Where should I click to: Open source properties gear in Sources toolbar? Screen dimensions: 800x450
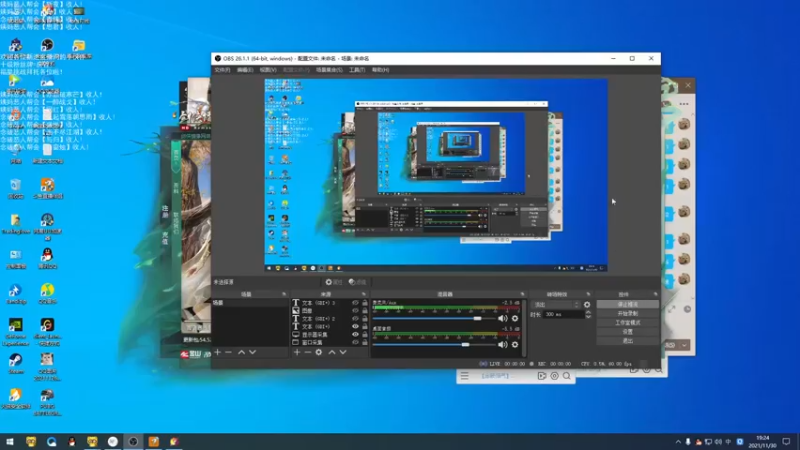tap(319, 352)
